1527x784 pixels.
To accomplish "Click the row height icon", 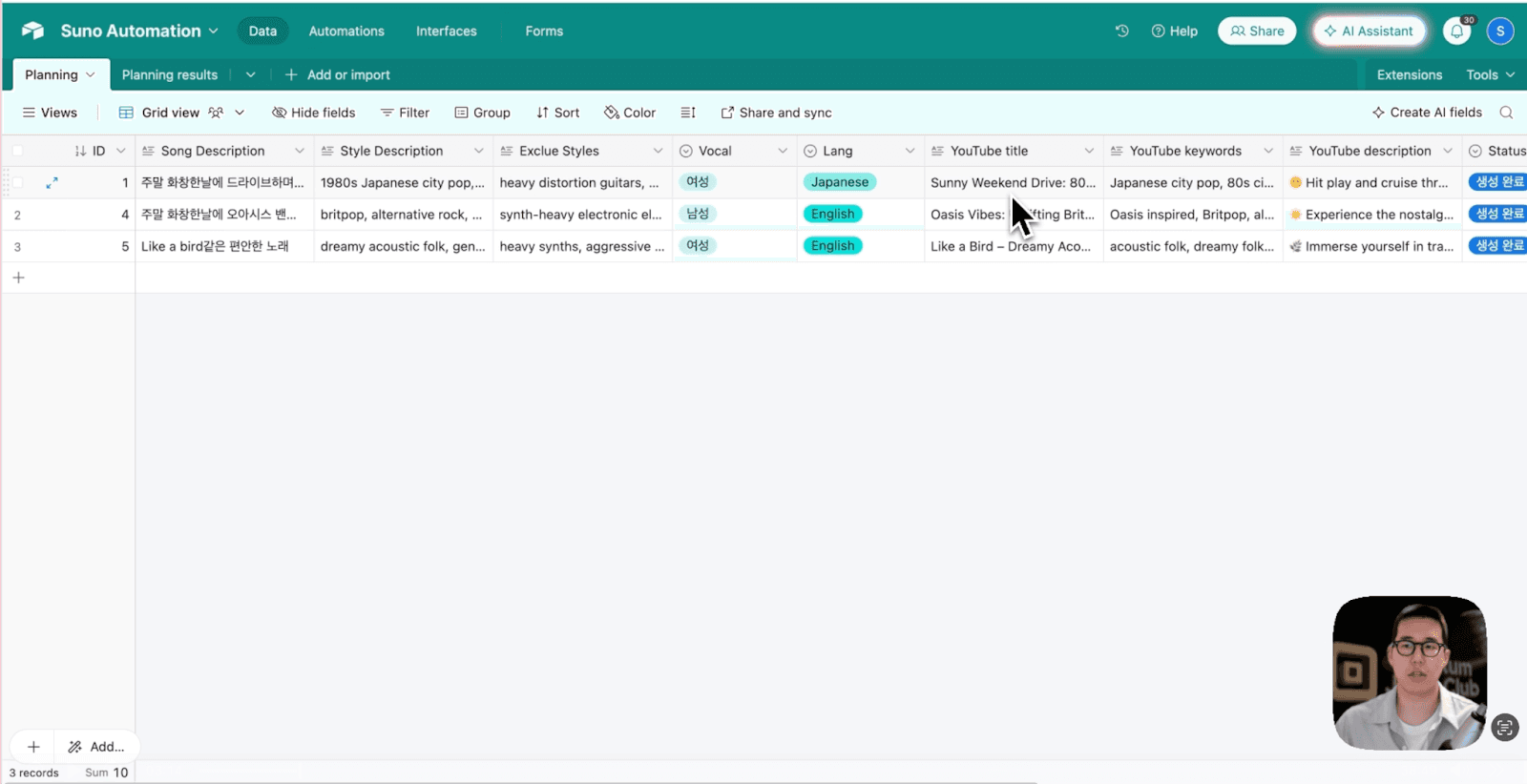I will pos(688,113).
